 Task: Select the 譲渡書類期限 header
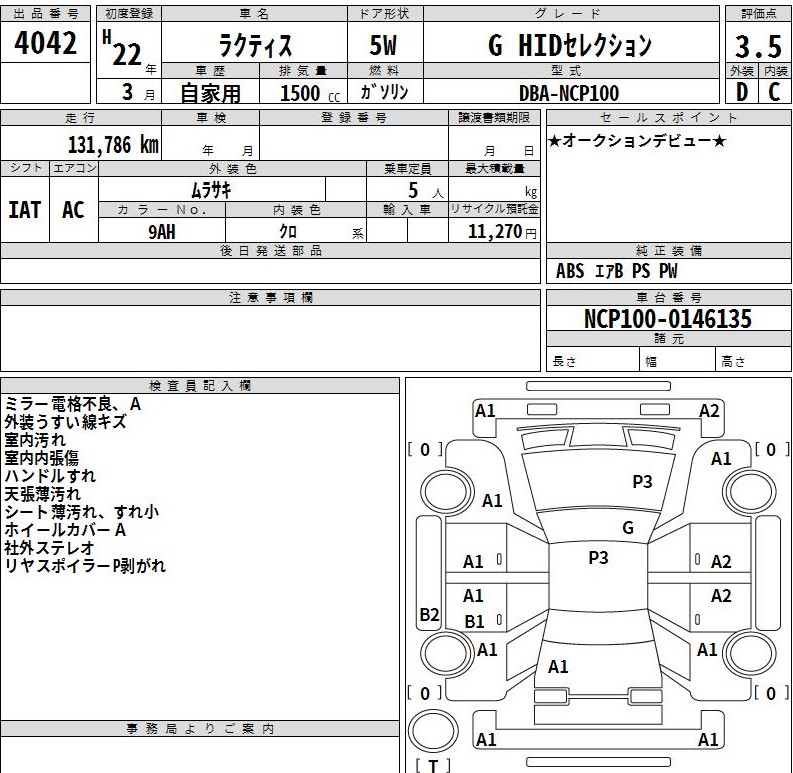pos(494,118)
